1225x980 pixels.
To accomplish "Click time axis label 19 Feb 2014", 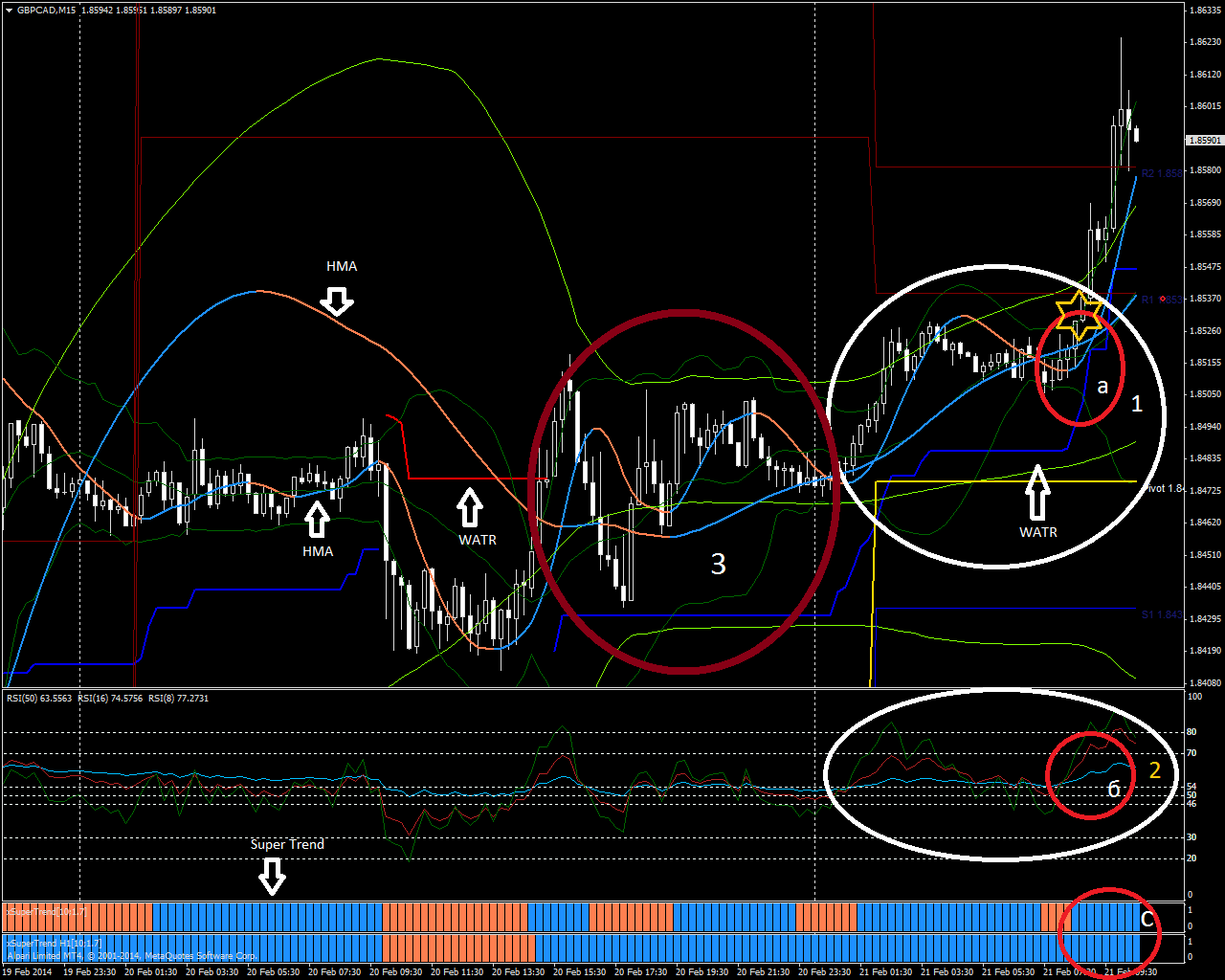I will coord(26,971).
